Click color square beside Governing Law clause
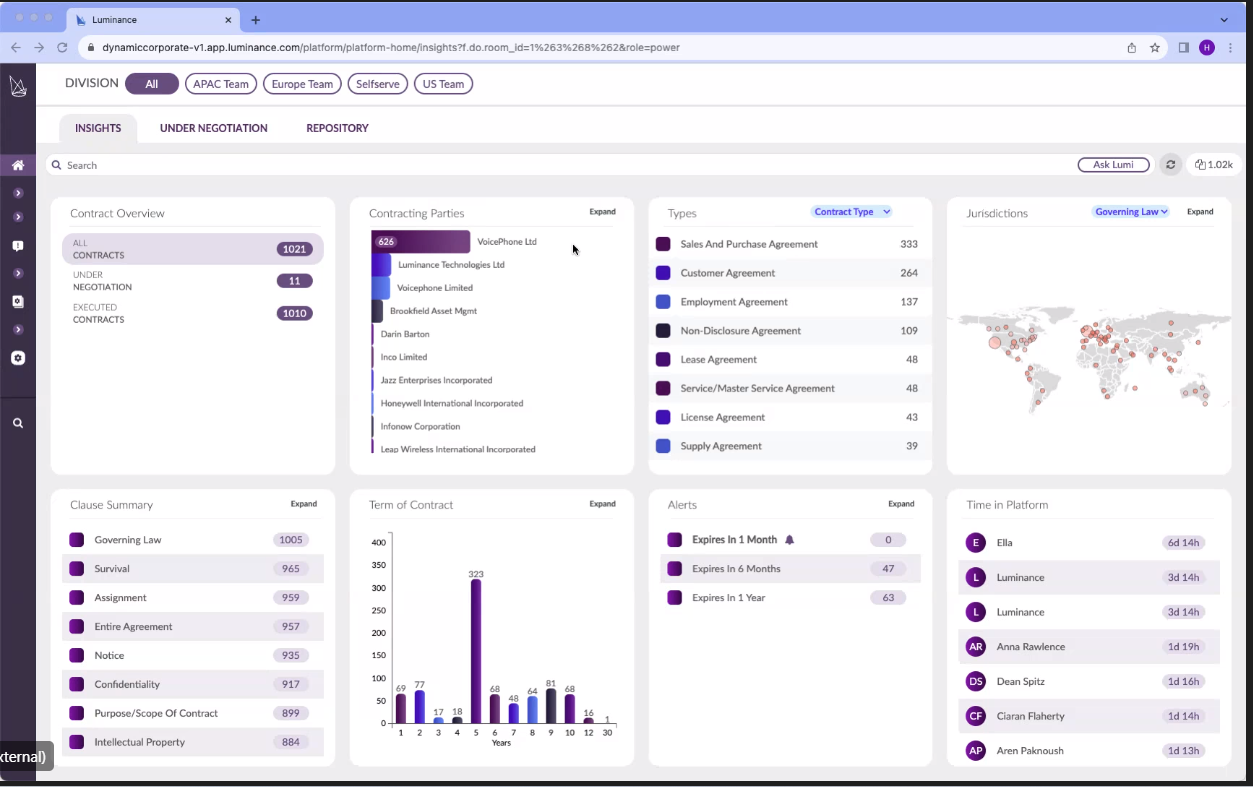 [x=76, y=540]
